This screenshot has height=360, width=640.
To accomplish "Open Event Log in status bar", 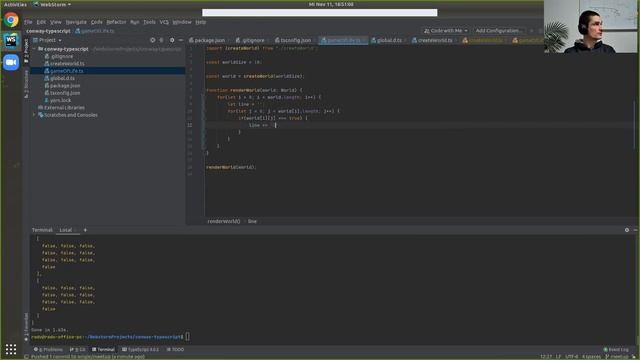I will click(x=616, y=349).
